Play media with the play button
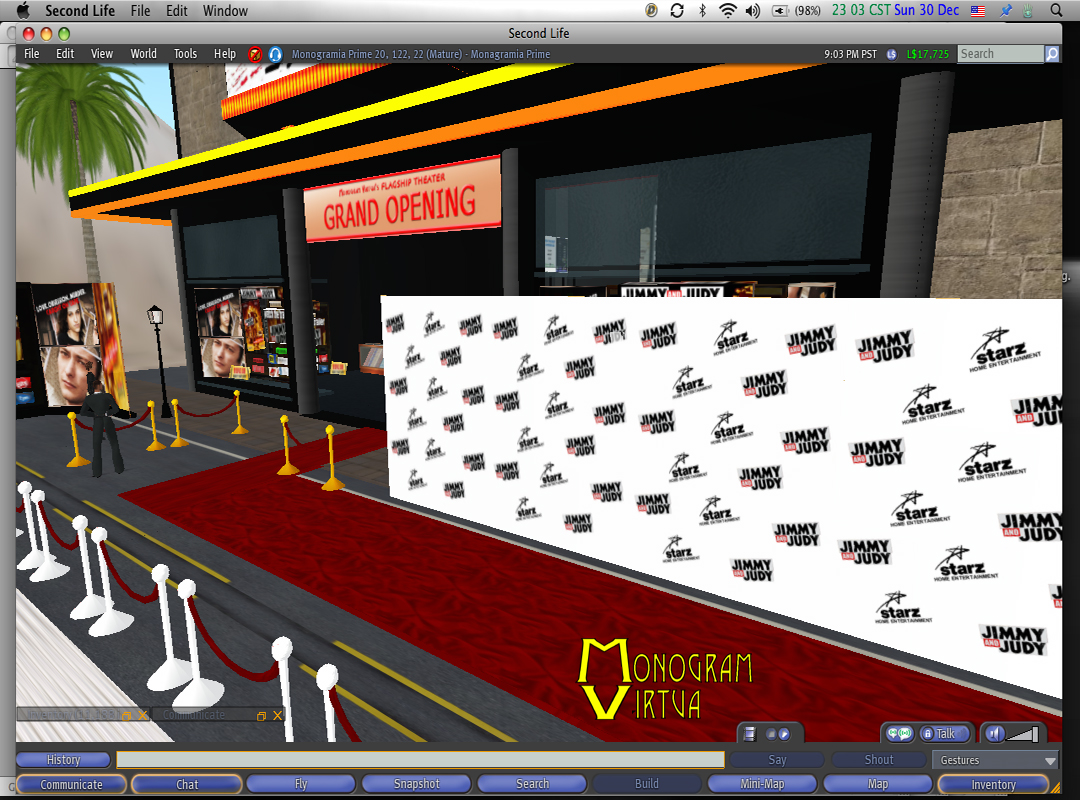1080x800 pixels. point(783,735)
